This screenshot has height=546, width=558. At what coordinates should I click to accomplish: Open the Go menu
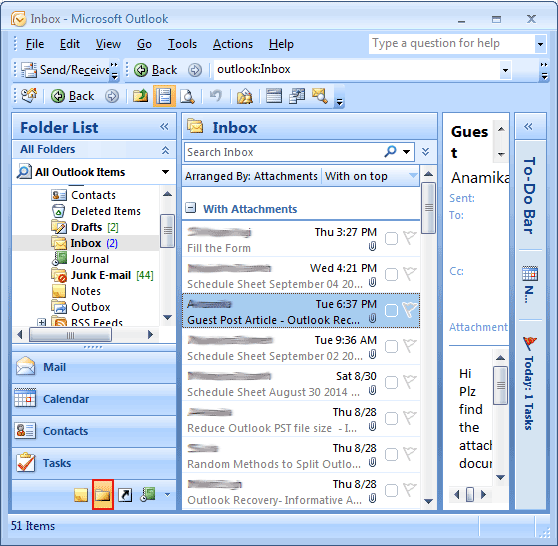(x=144, y=44)
